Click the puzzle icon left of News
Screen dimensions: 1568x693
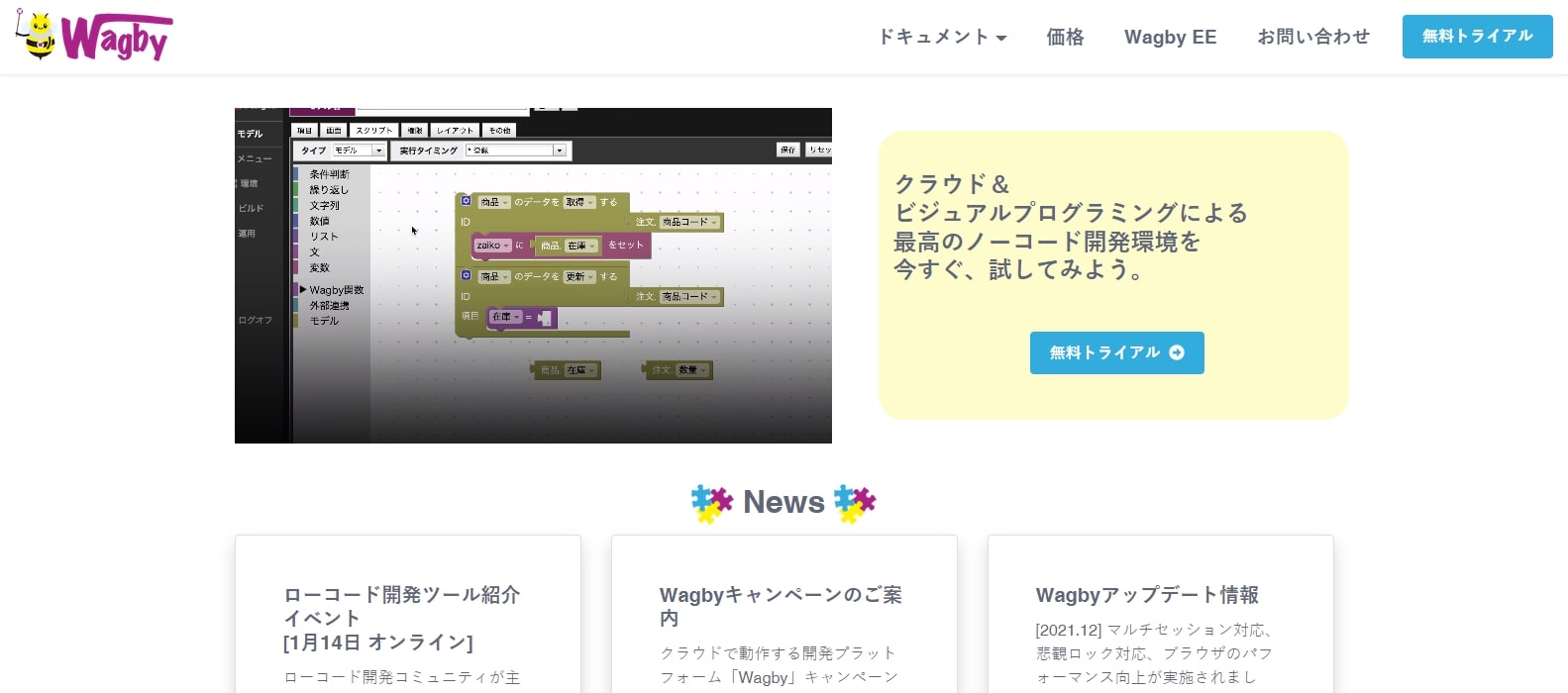coord(711,503)
